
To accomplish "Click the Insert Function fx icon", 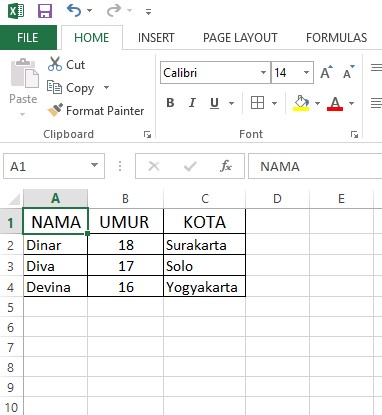I will tap(226, 166).
